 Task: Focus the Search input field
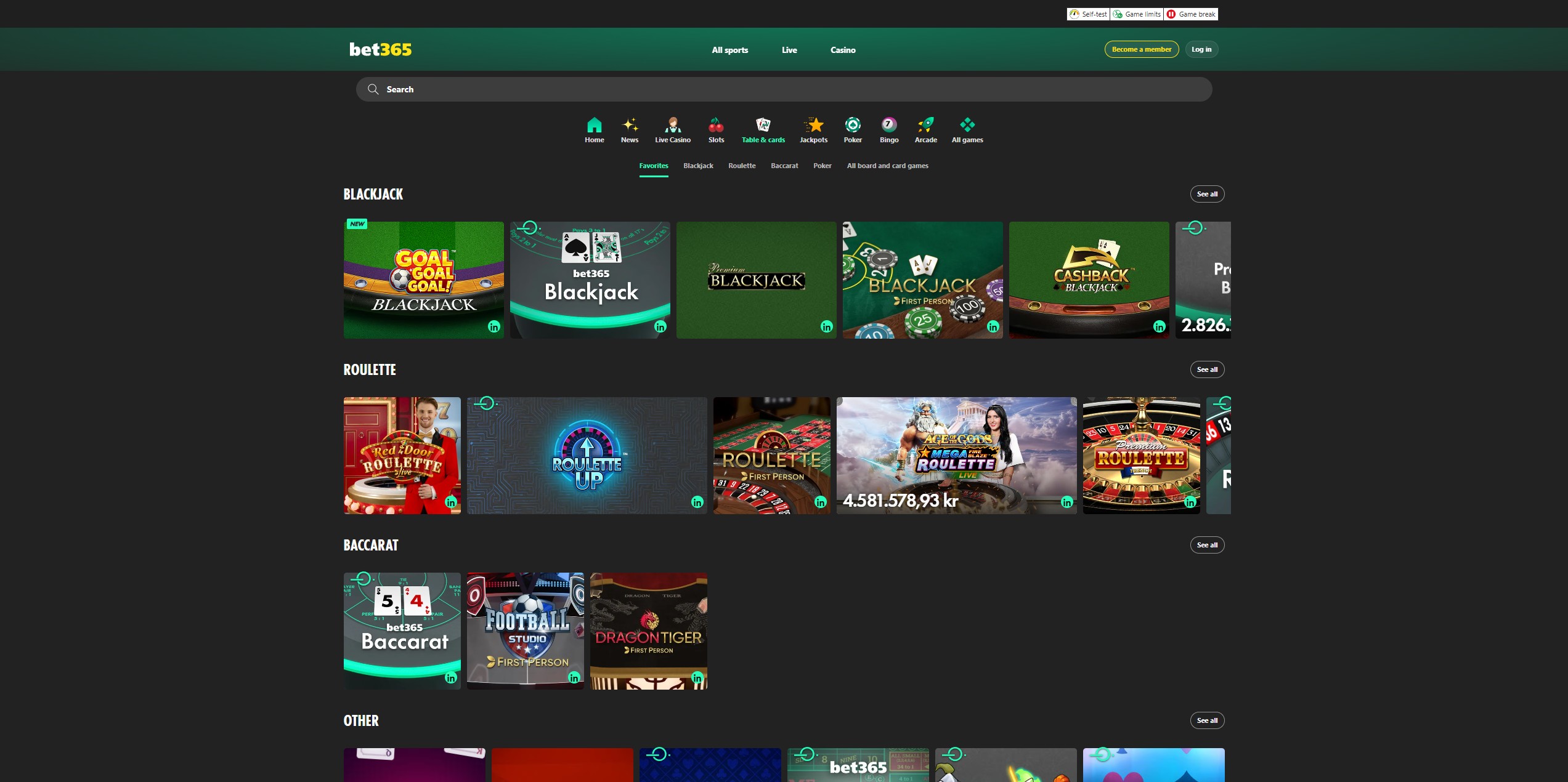(784, 89)
